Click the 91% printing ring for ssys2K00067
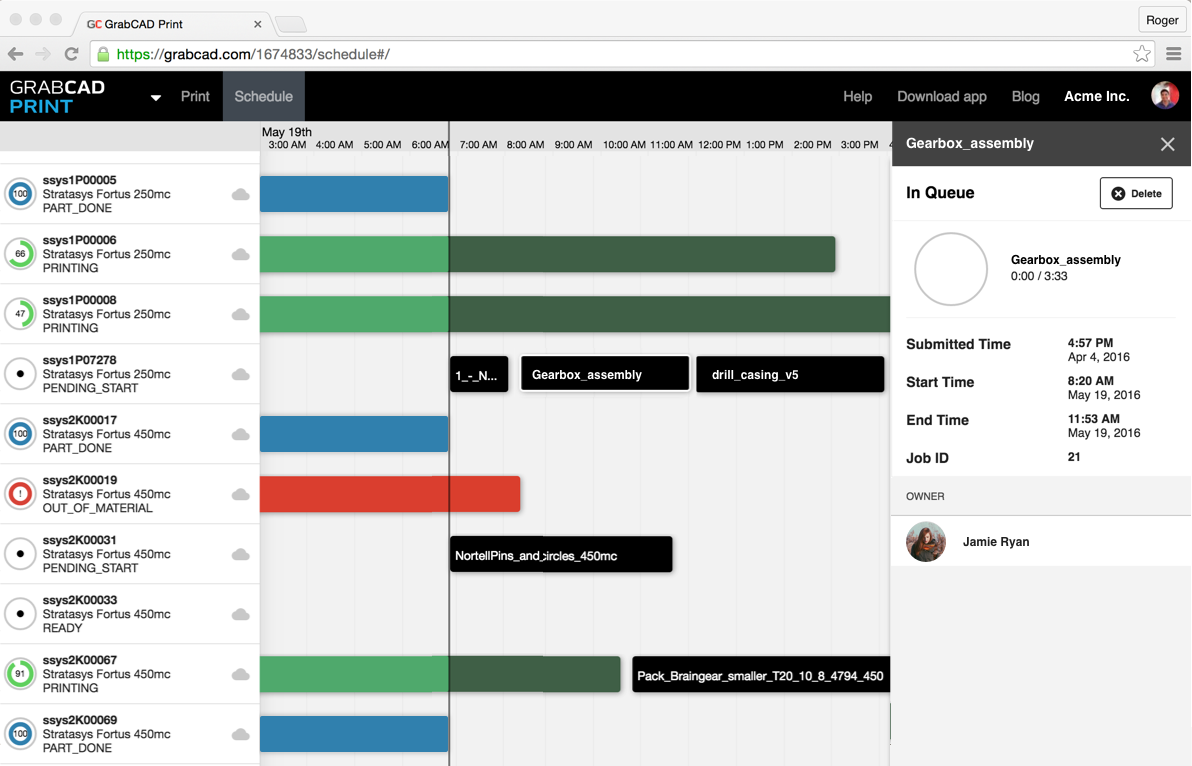1192x766 pixels. (20, 674)
